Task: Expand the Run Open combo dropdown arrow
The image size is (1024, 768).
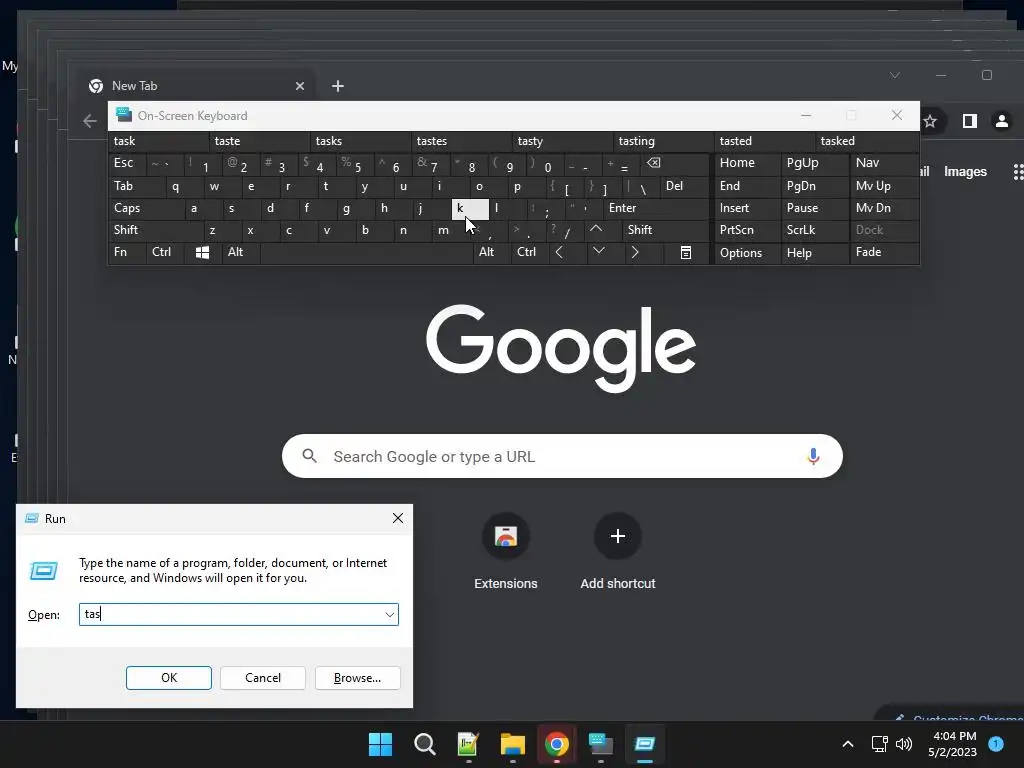Action: click(389, 615)
